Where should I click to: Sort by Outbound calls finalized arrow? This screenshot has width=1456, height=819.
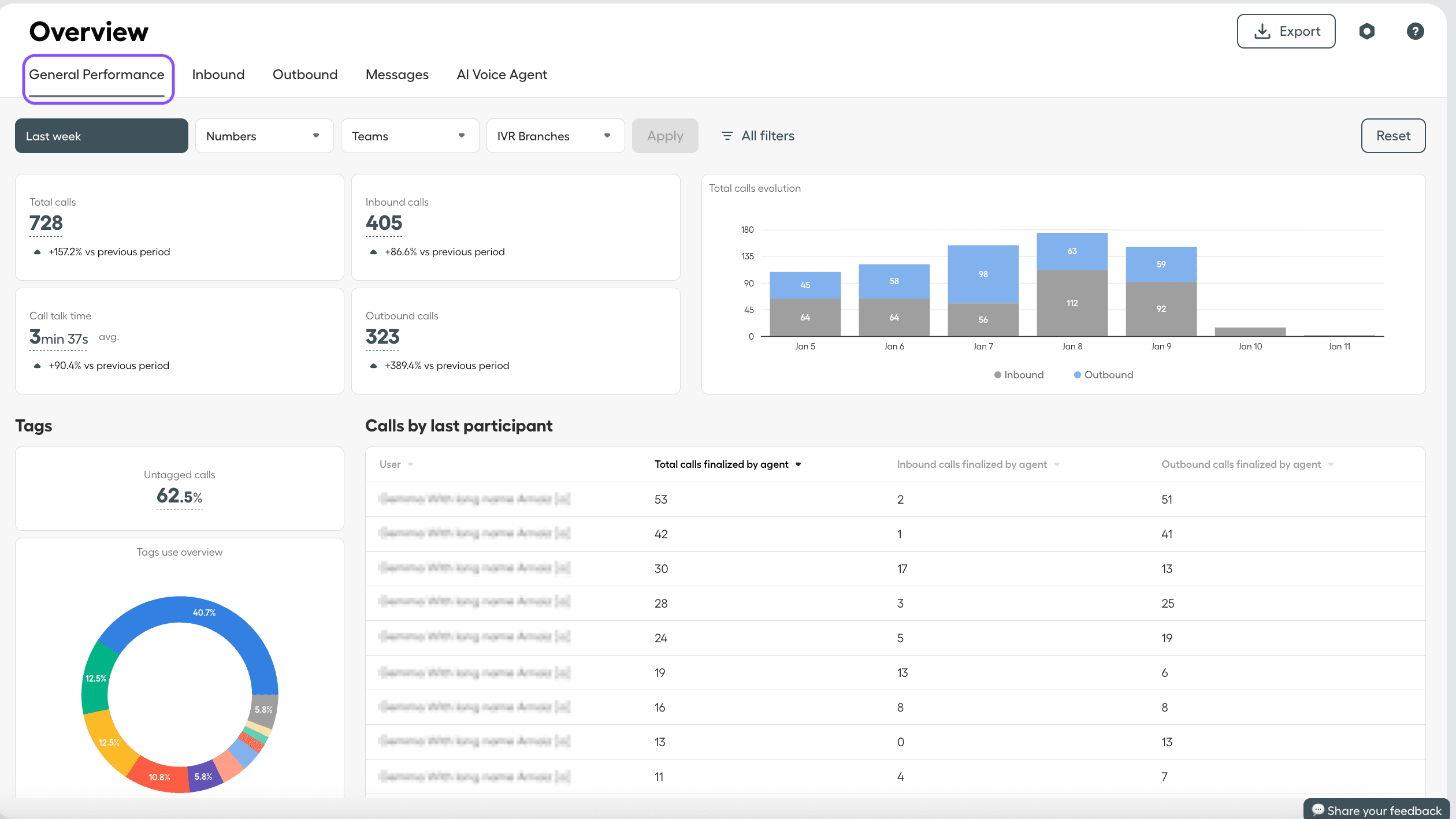pyautogui.click(x=1331, y=464)
